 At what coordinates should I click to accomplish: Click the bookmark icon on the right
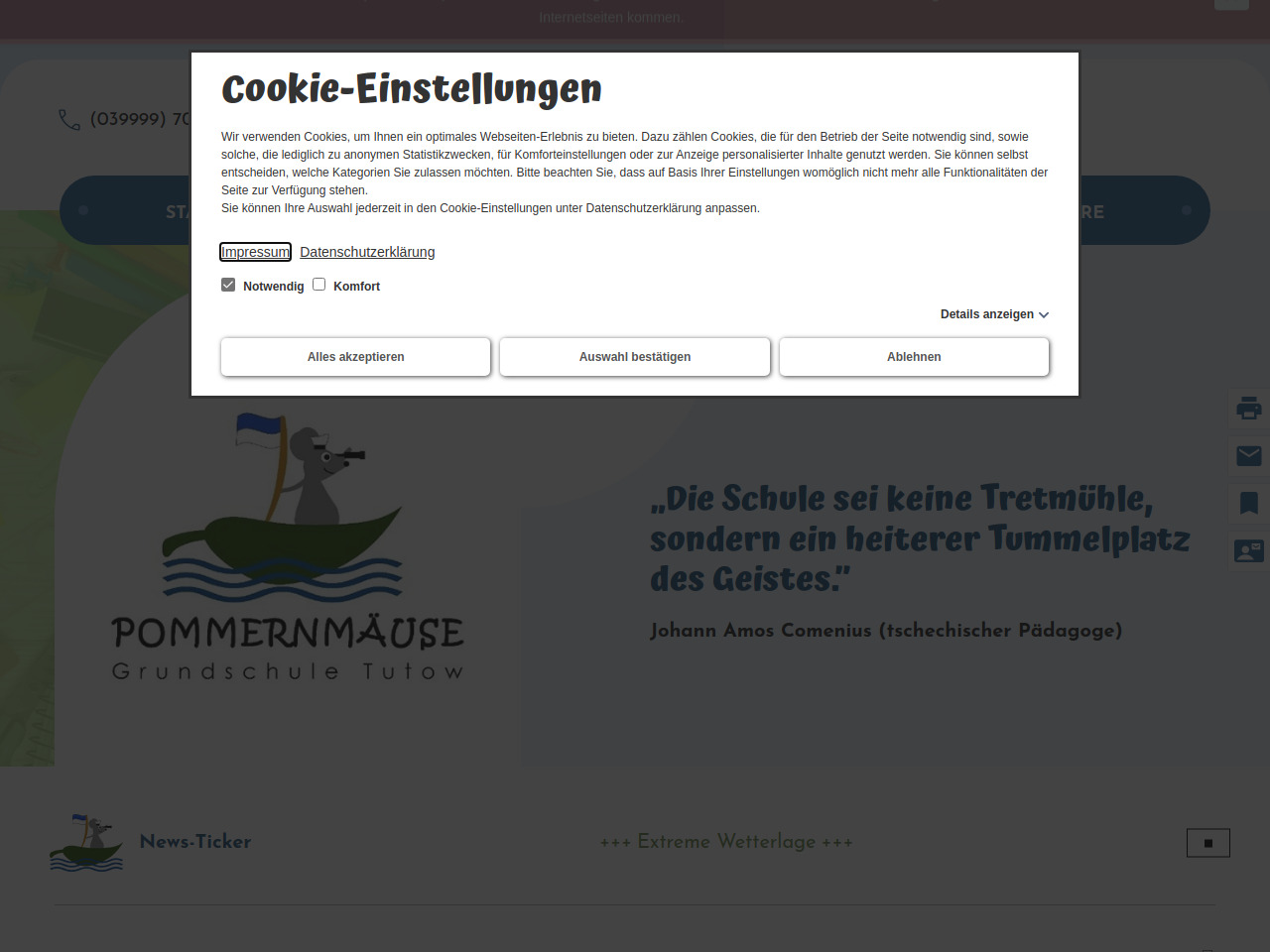1248,503
